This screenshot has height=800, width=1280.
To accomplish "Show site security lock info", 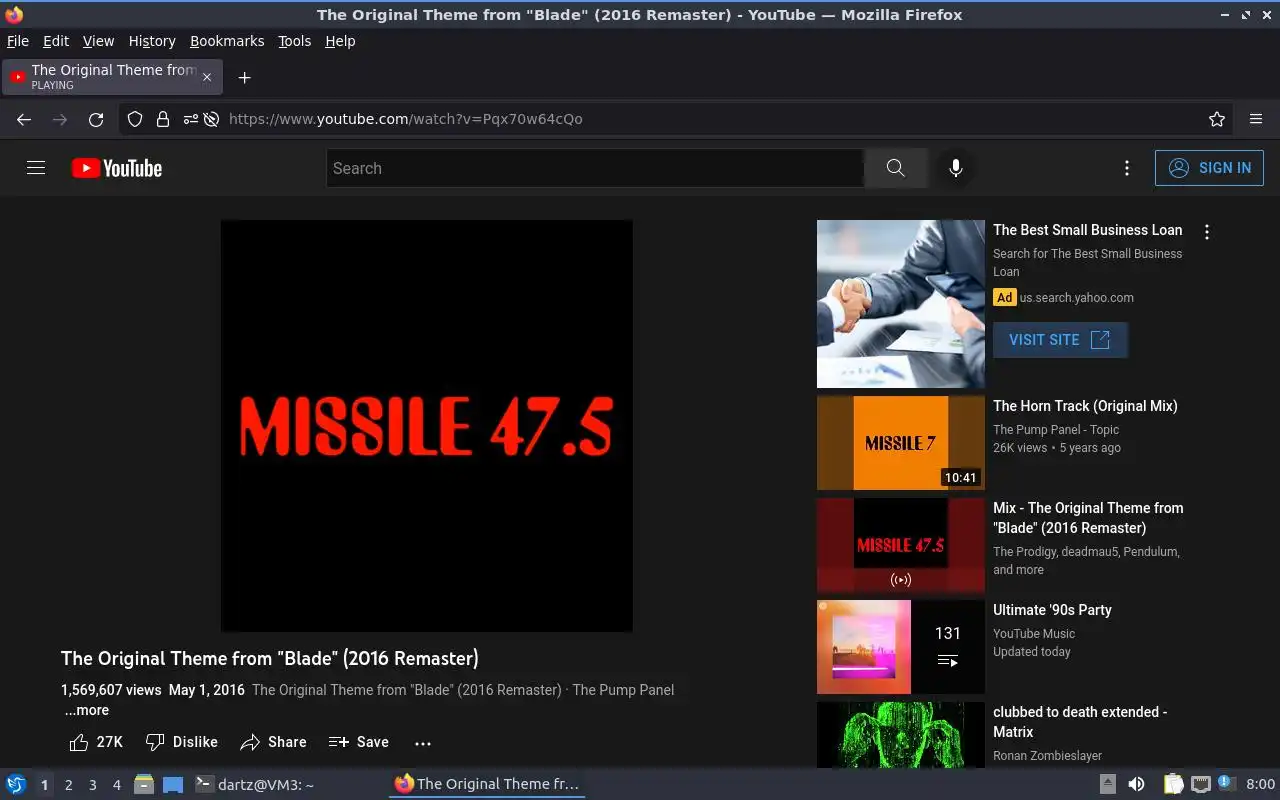I will [x=162, y=119].
